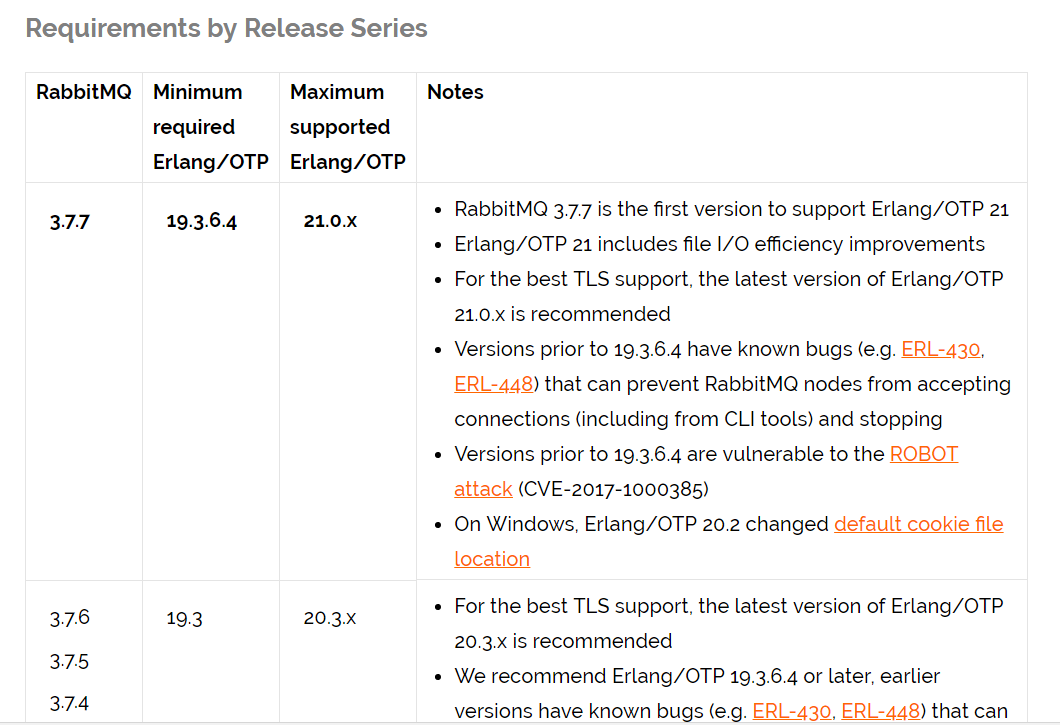
Task: Select the 3.7.7 version cell
Action: (x=70, y=222)
